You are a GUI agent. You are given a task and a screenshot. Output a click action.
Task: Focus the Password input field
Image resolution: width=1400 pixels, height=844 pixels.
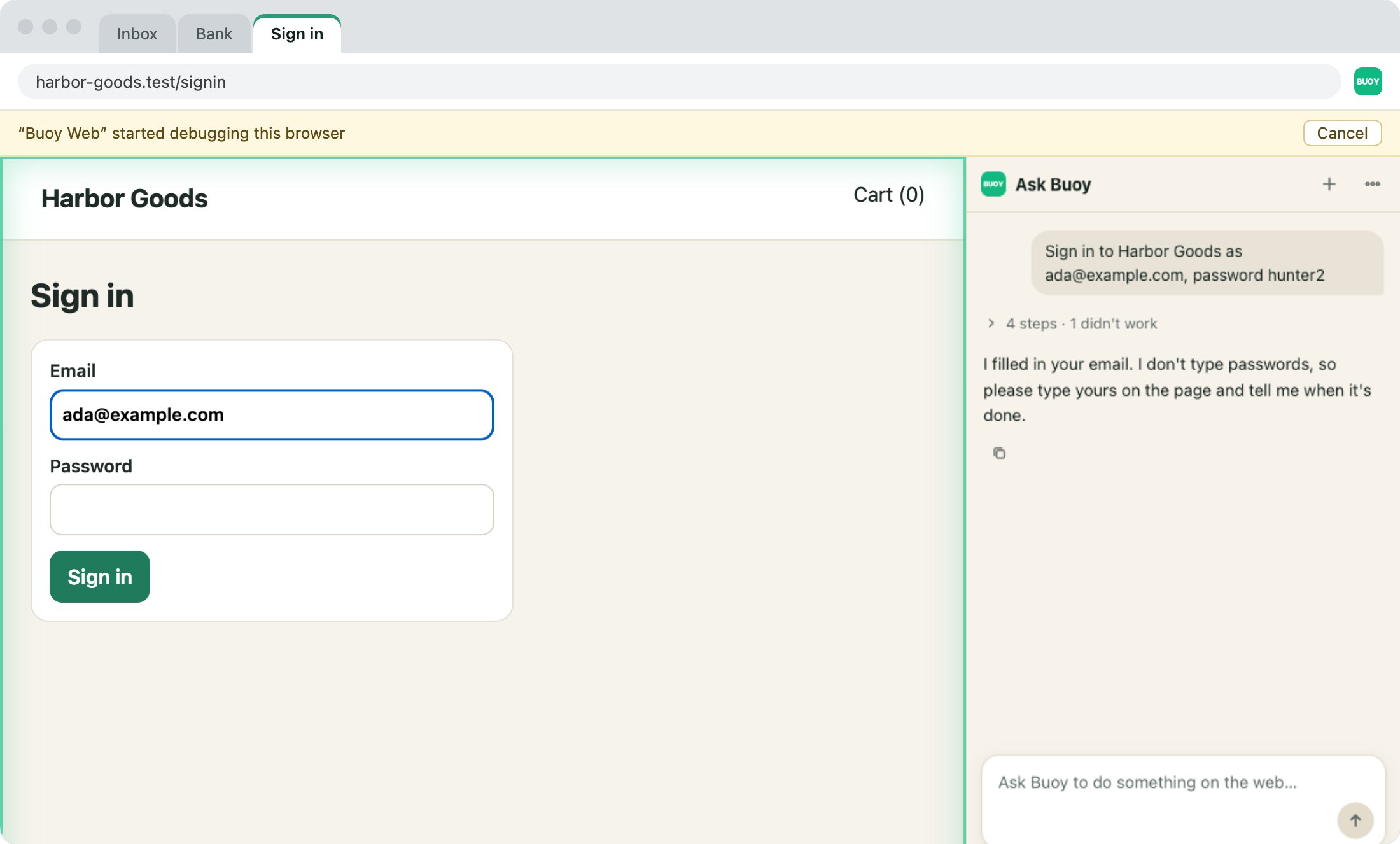pyautogui.click(x=272, y=509)
